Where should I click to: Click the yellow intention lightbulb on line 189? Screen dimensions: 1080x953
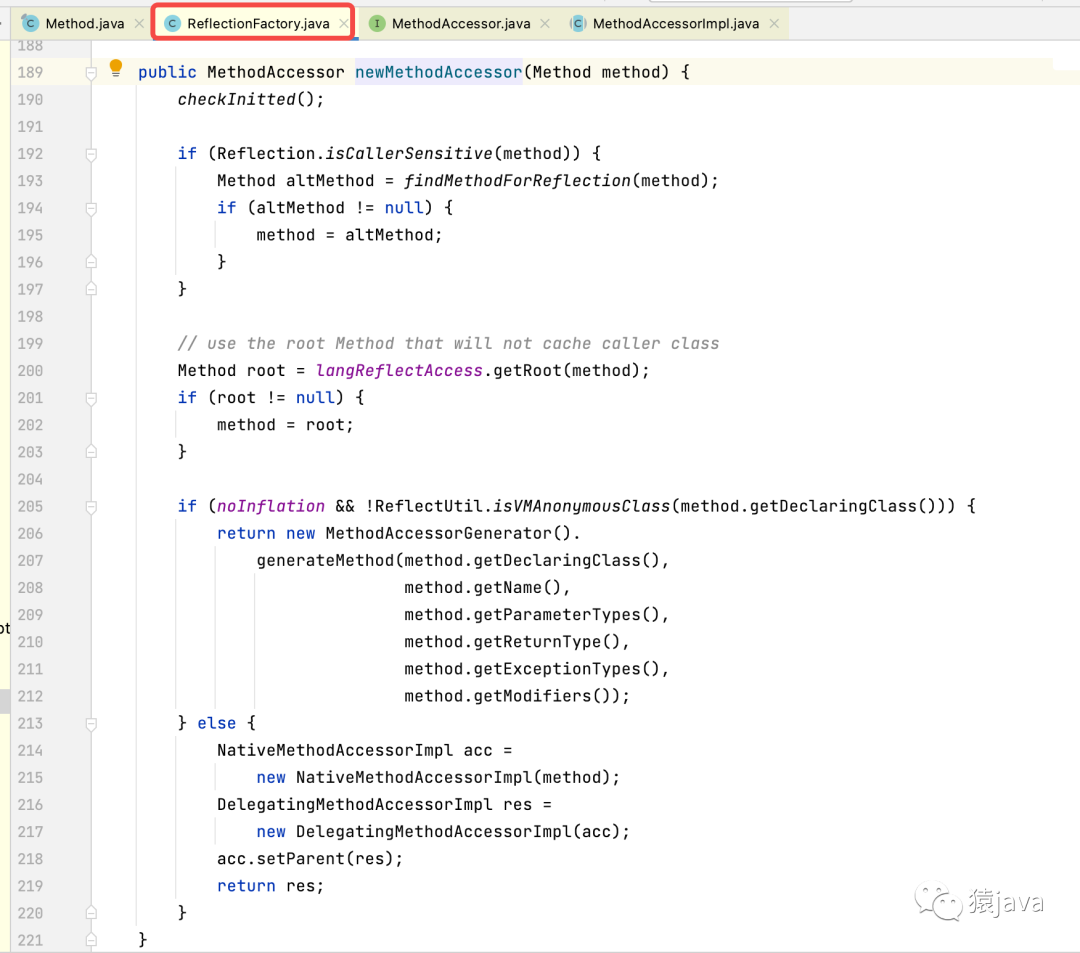116,67
